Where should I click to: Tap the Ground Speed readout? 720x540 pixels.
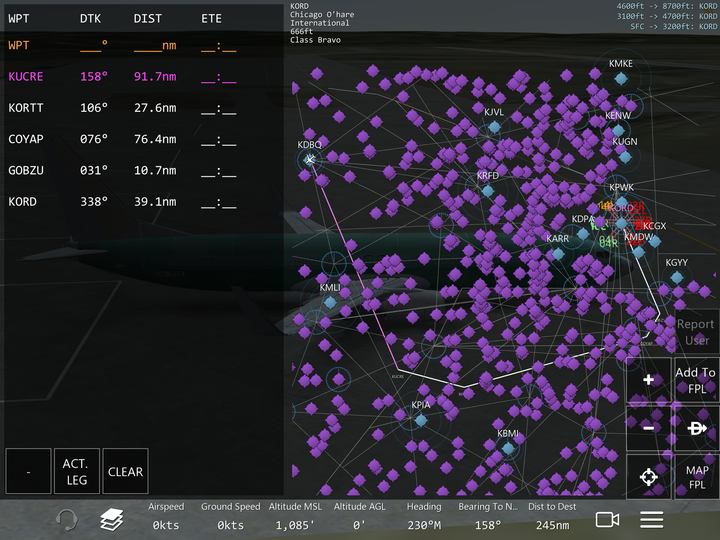point(230,516)
